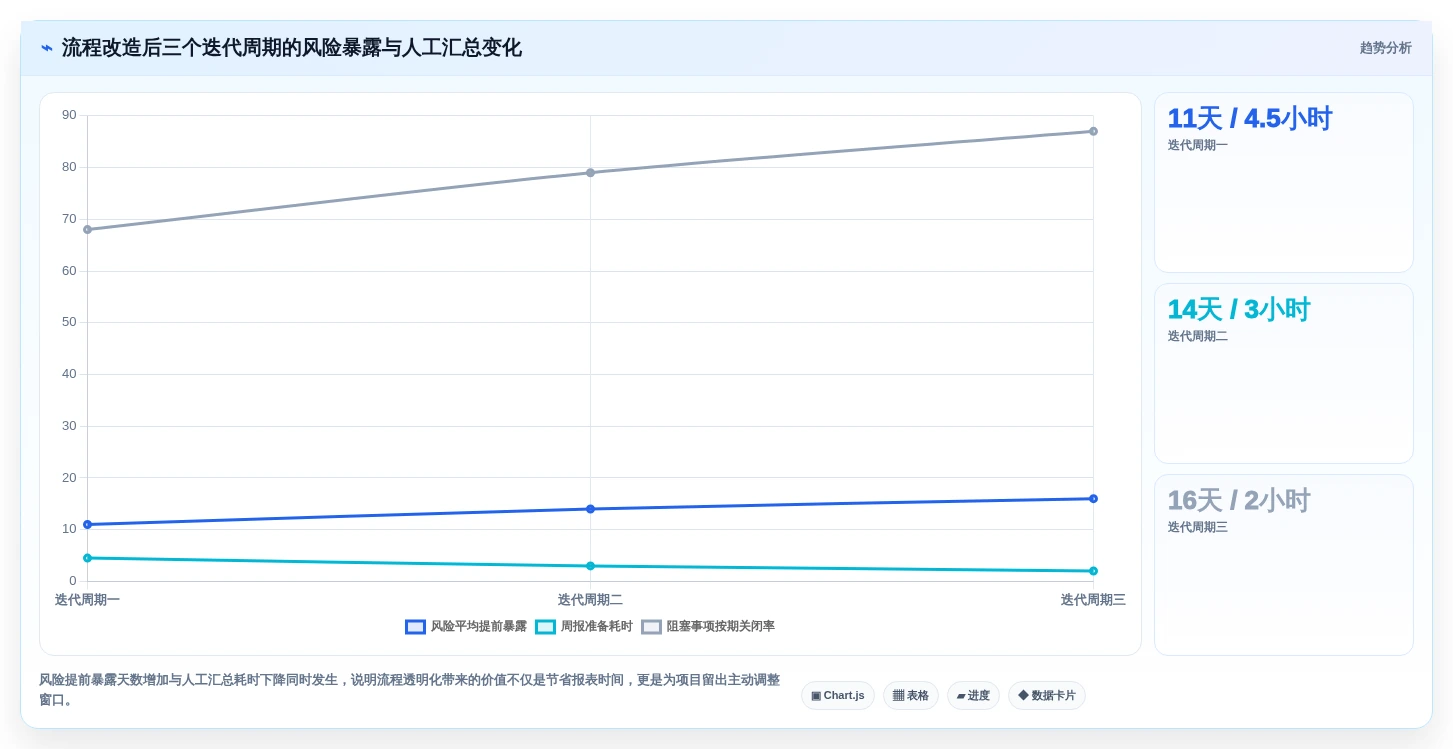This screenshot has height=749, width=1453.
Task: Click the cyan data point at 迭代周期二
Action: tap(590, 566)
